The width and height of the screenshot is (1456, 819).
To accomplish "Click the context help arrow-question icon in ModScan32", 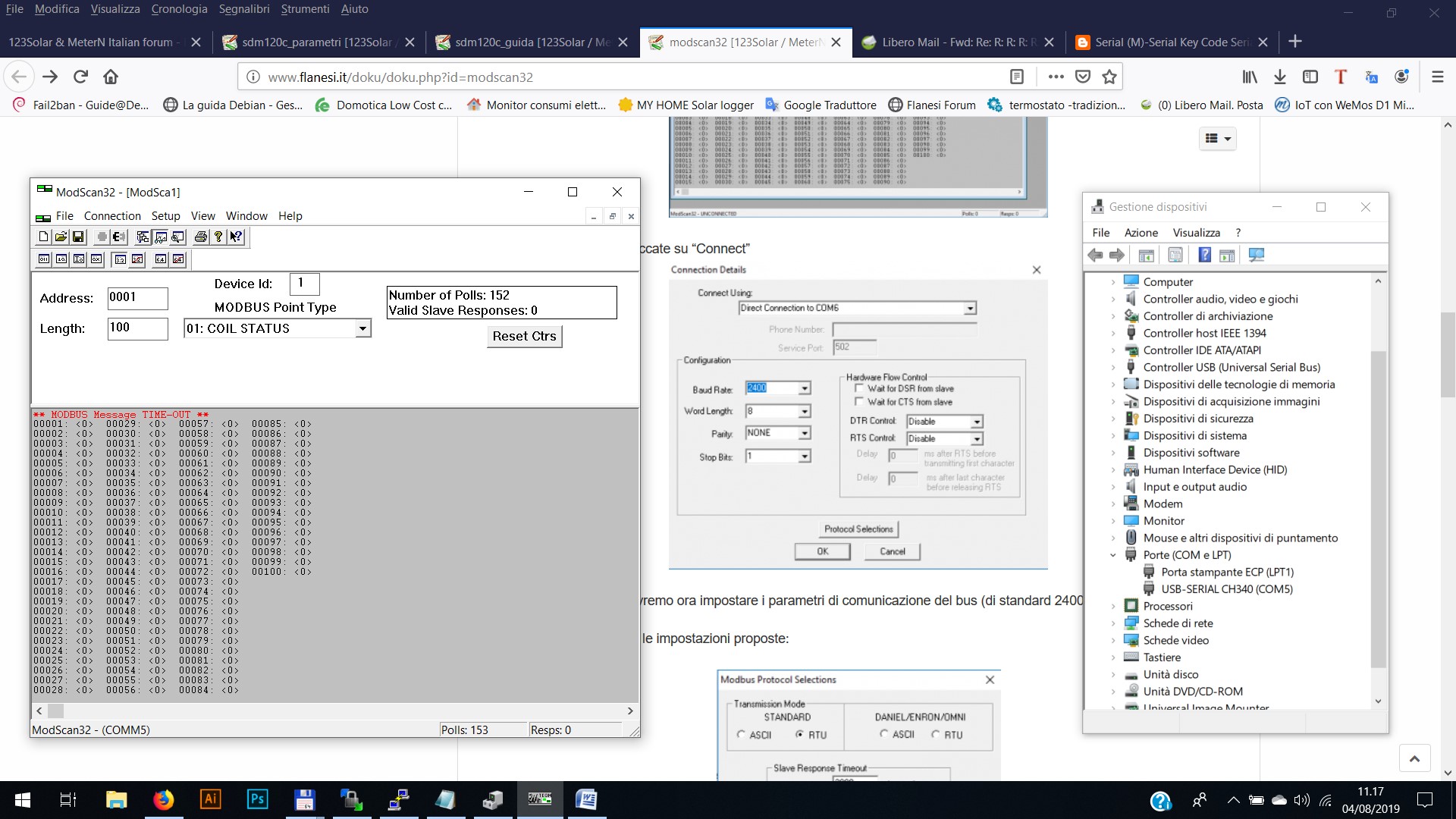I will coord(236,237).
